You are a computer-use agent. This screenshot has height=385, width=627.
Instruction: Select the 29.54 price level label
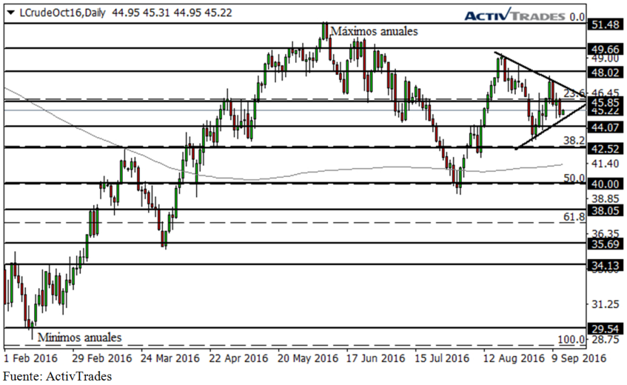(x=605, y=329)
